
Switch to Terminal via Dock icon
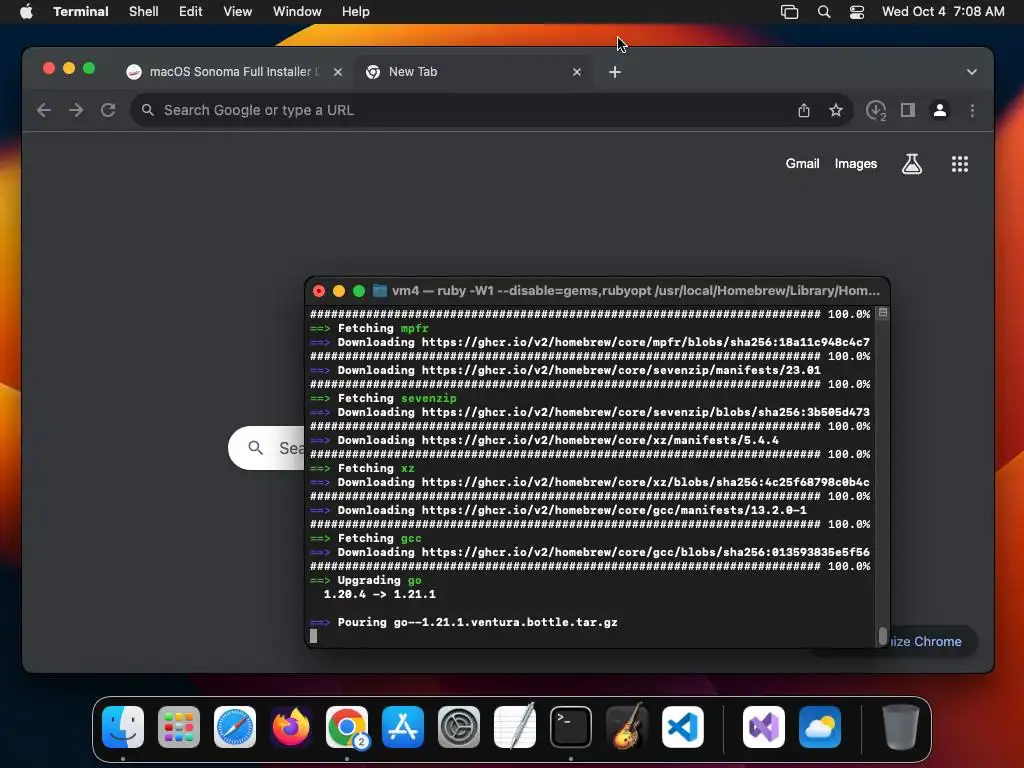[571, 727]
